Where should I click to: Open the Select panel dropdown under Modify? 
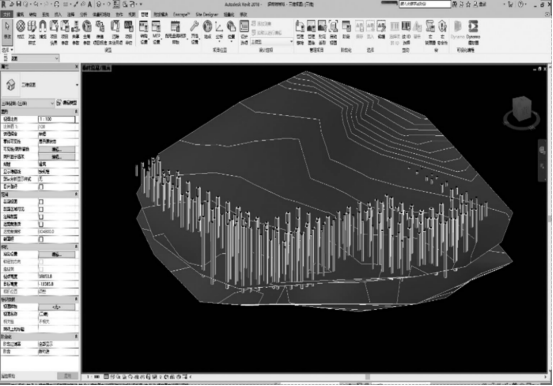click(x=7, y=50)
